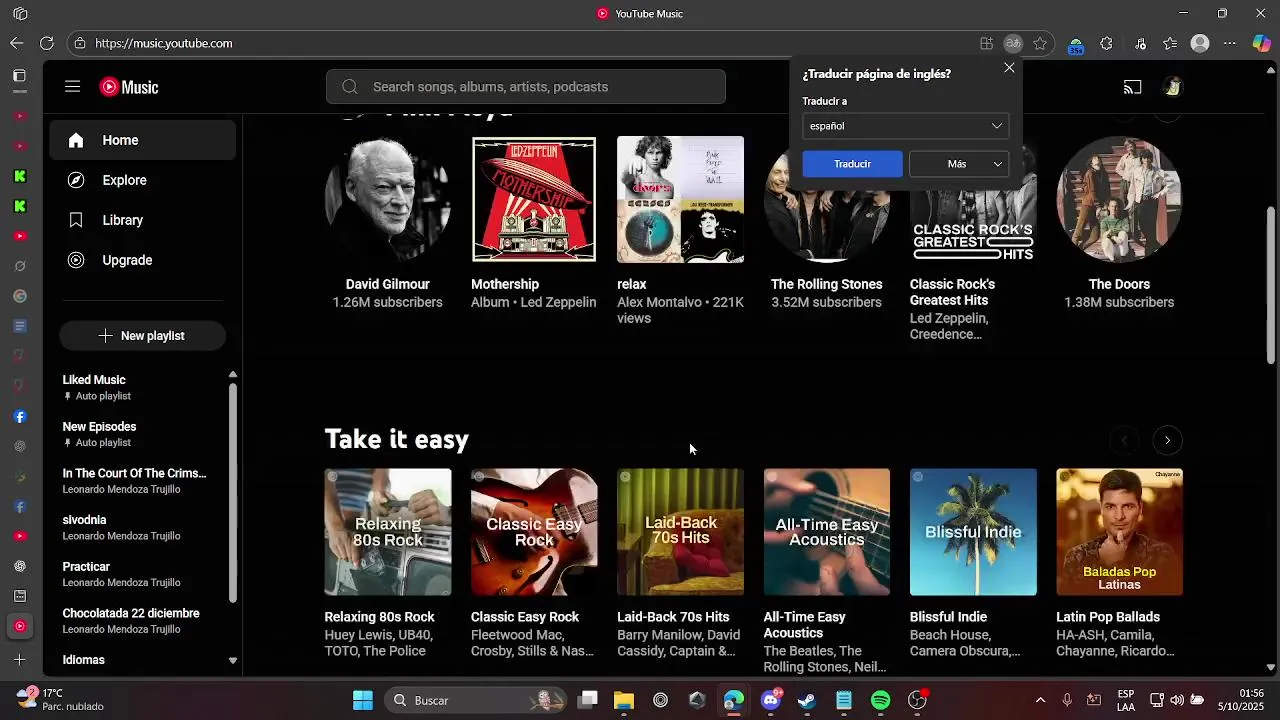Open David Gilmour artist thumbnail
The width and height of the screenshot is (1280, 720).
pyautogui.click(x=388, y=200)
